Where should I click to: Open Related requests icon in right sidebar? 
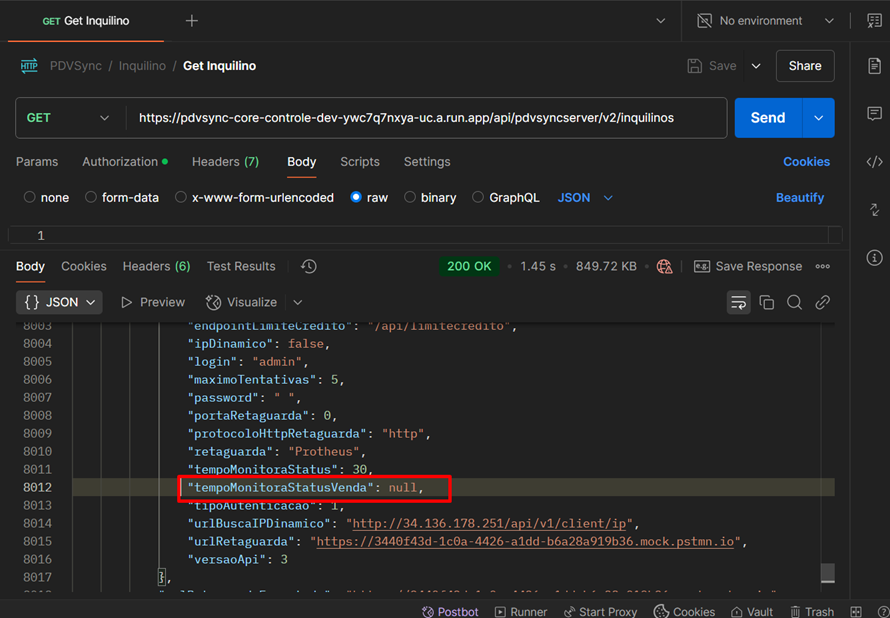coord(874,209)
